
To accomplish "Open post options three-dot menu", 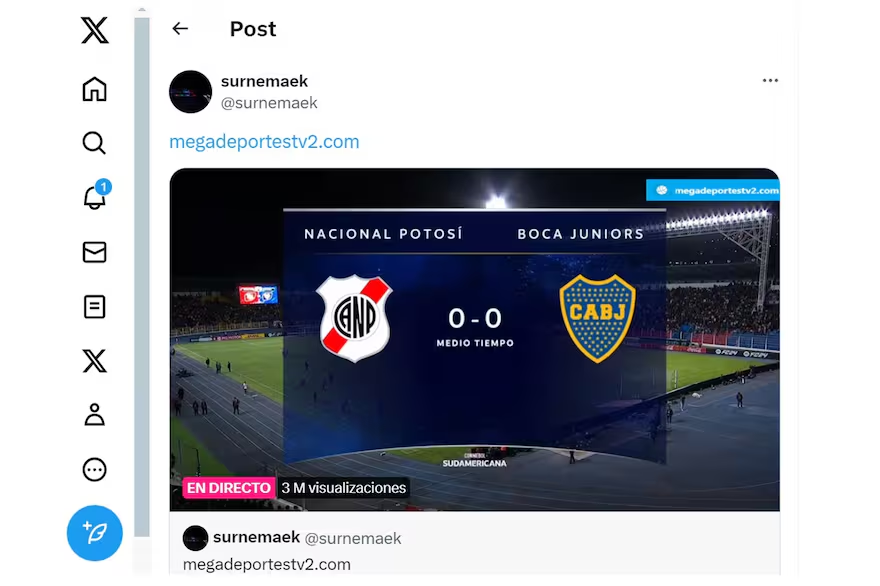I will [770, 81].
